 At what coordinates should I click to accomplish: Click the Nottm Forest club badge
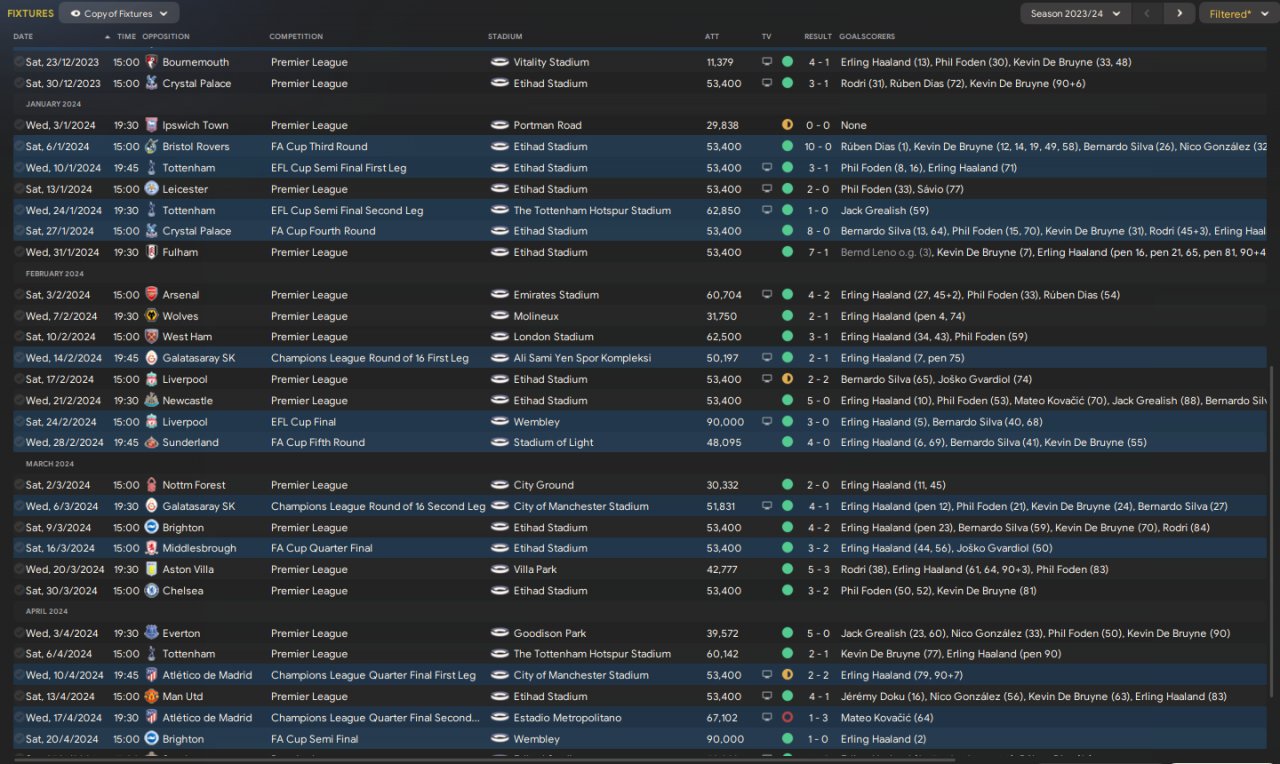(x=151, y=485)
